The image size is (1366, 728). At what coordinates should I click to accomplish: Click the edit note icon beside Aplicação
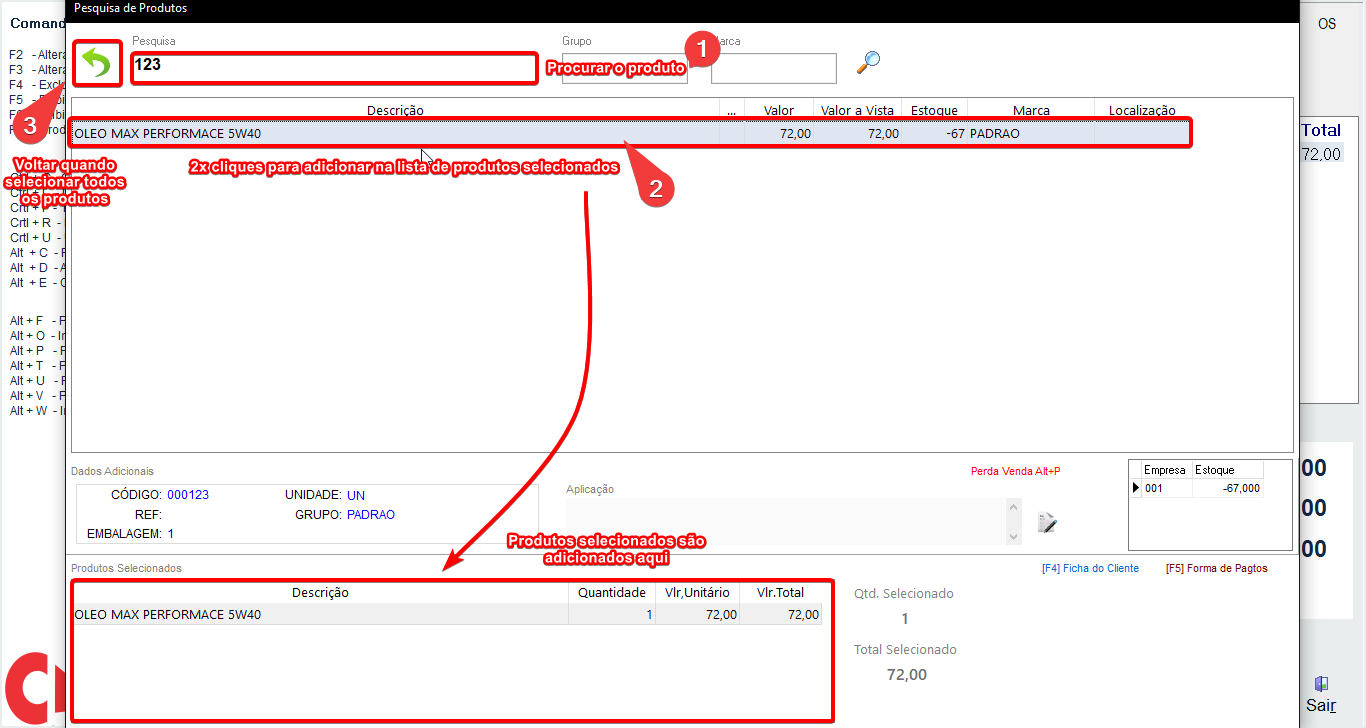1047,522
